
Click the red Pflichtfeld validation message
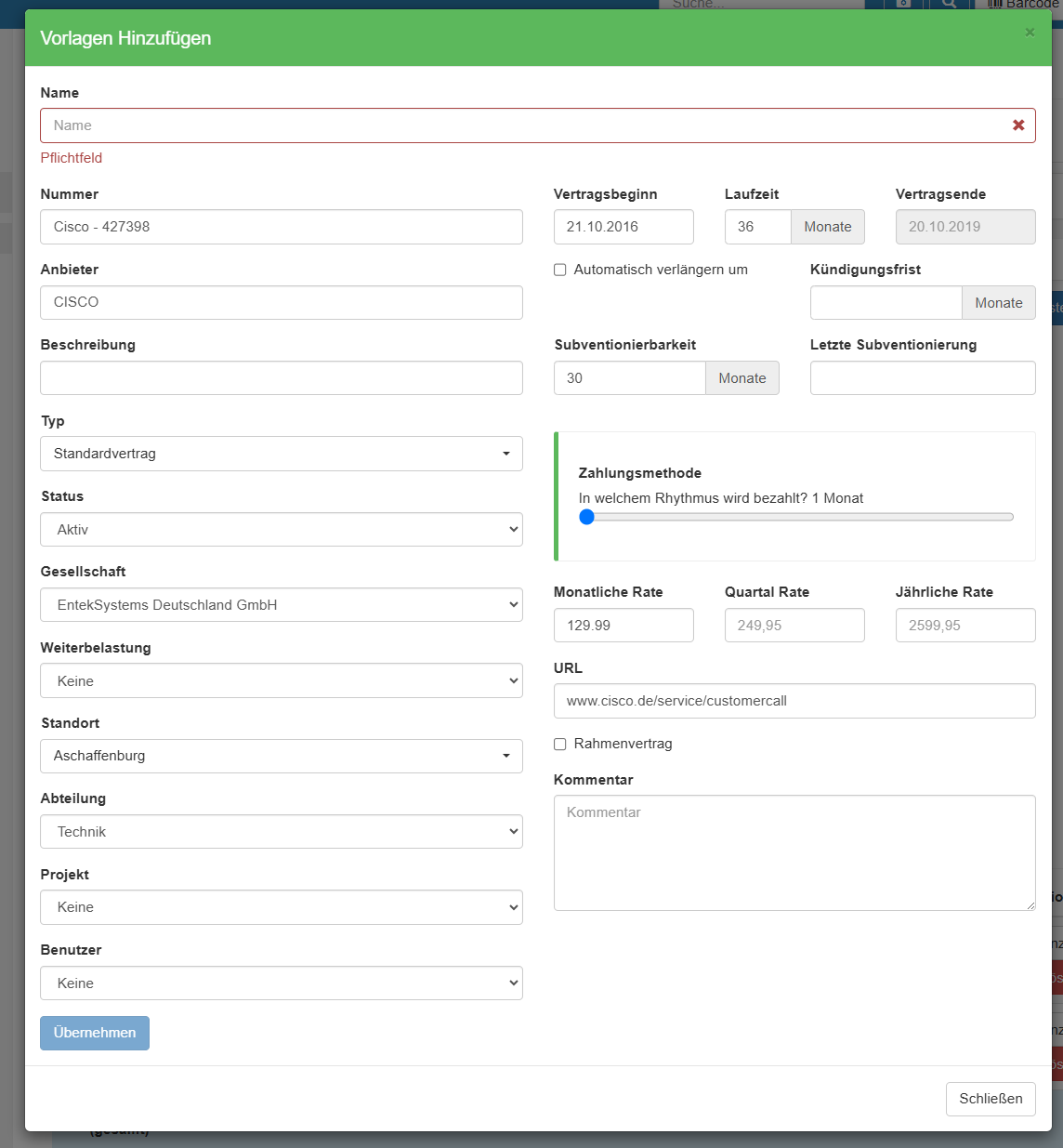click(72, 158)
